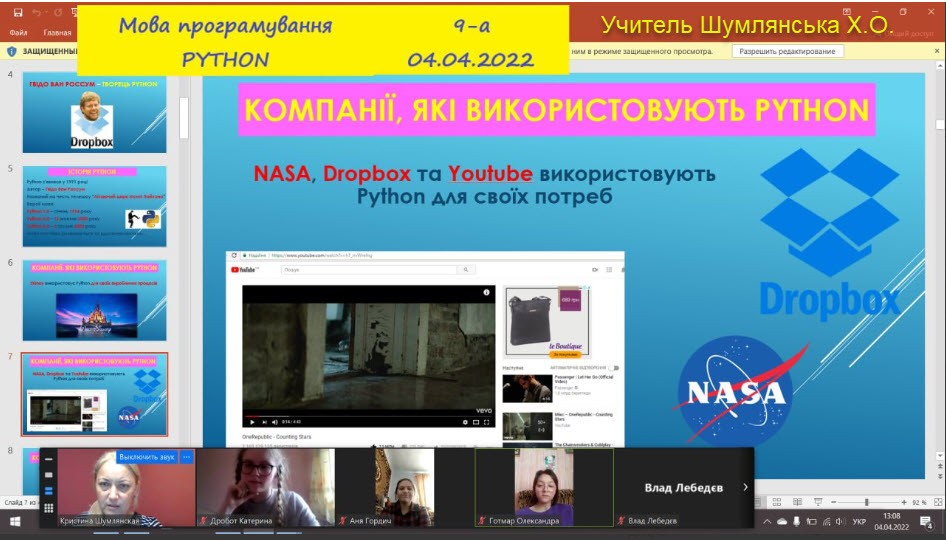The height and width of the screenshot is (540, 946).
Task: Switch Zoom video strip to grid view icon
Action: 48,507
